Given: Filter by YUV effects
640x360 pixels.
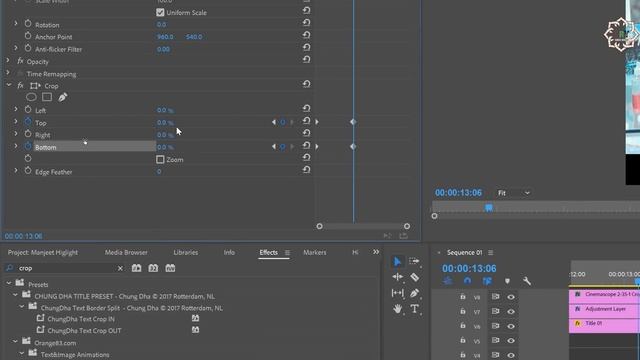Looking at the screenshot, I should coord(170,268).
